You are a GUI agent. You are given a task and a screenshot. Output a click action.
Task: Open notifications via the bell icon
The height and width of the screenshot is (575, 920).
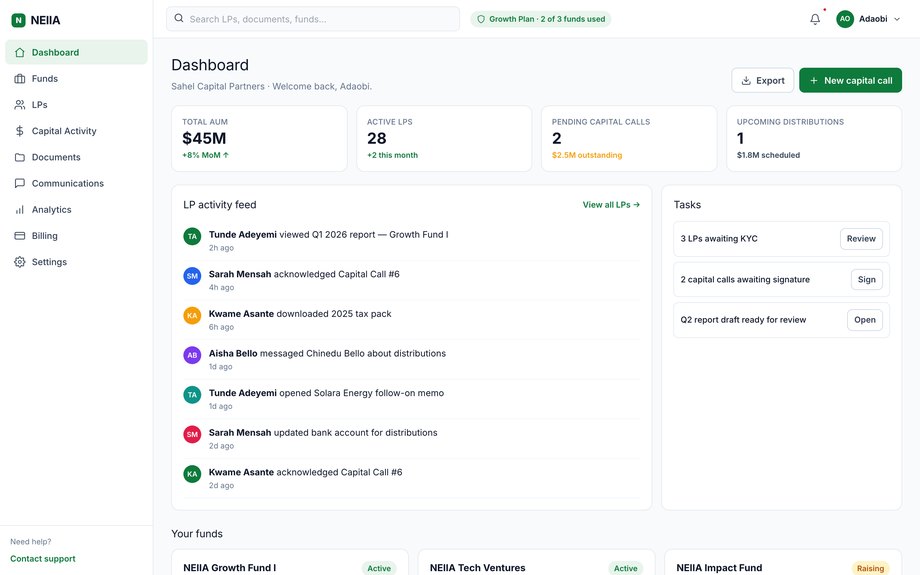point(815,19)
